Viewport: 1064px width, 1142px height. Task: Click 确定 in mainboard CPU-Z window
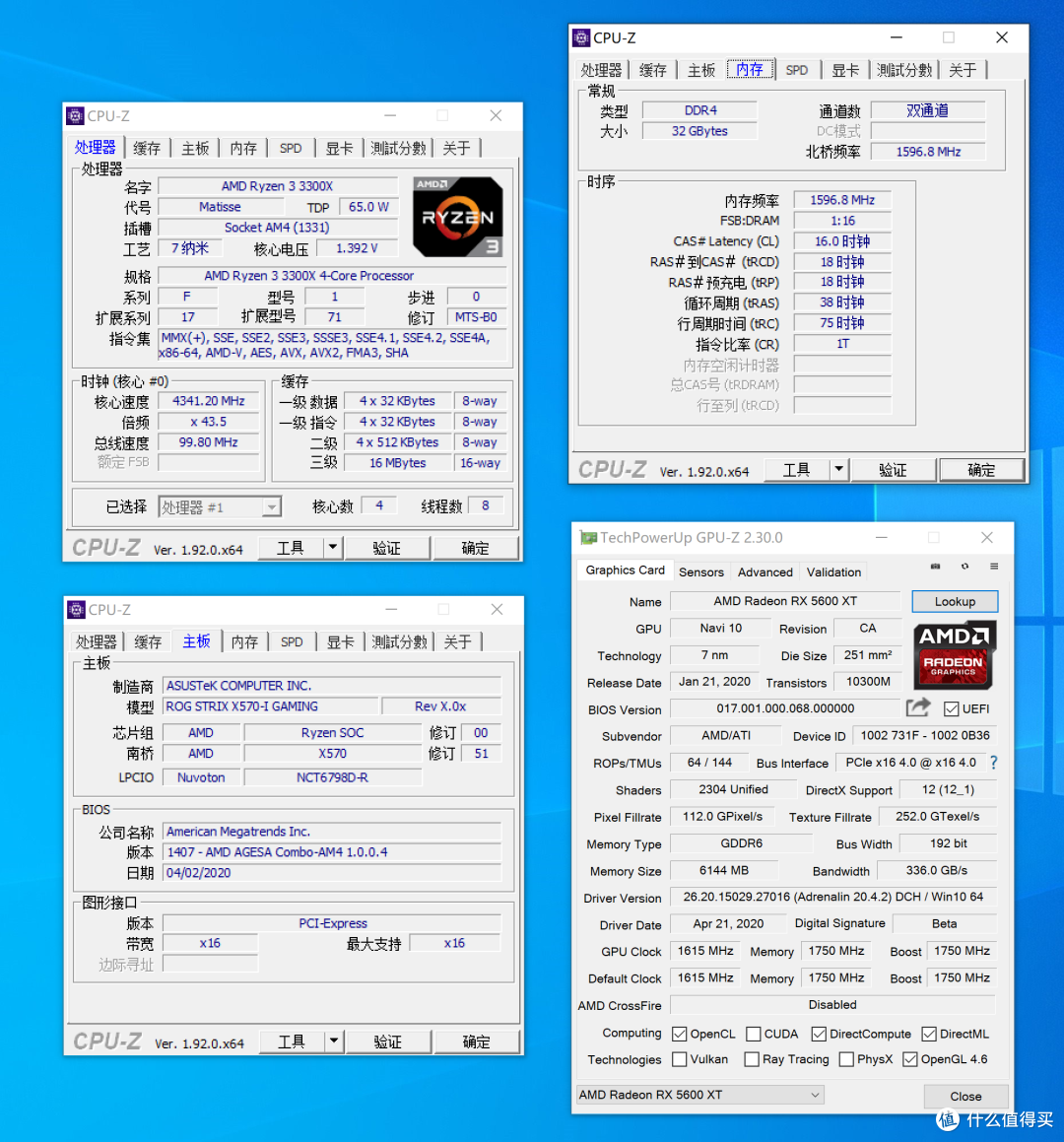coord(476,1041)
